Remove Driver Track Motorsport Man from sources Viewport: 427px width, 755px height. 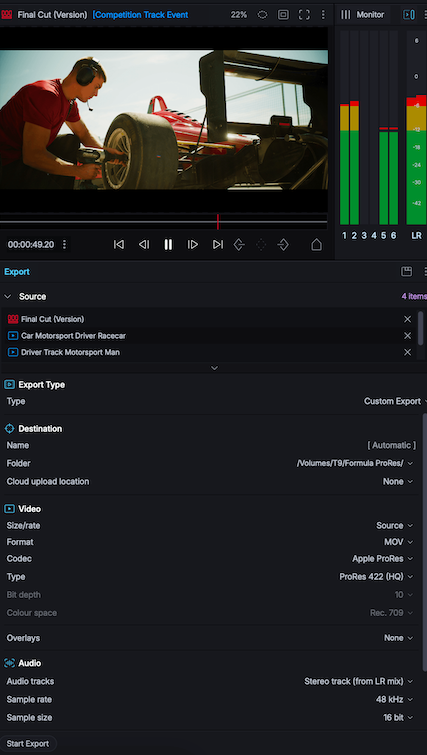407,352
